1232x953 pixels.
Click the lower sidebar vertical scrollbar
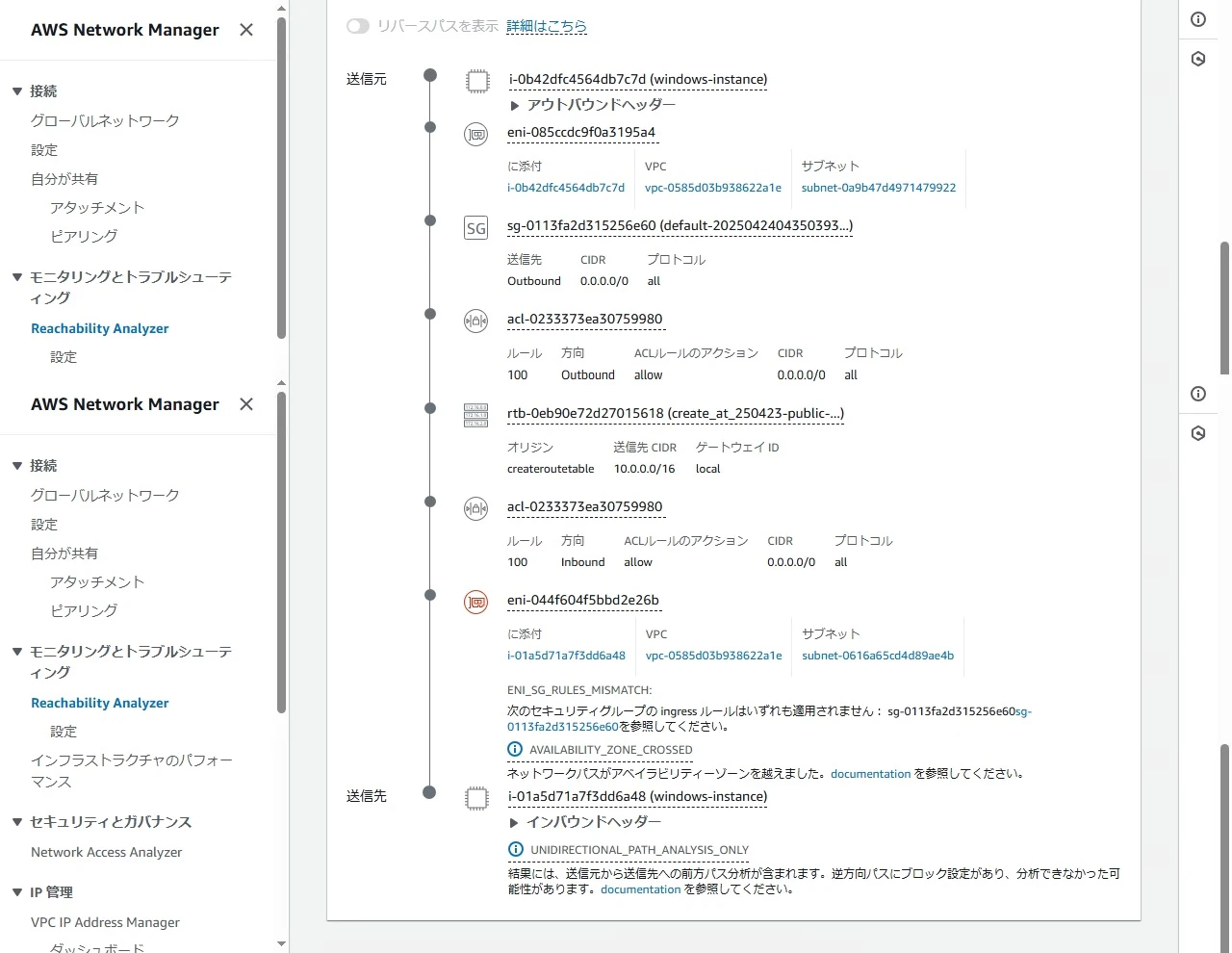click(281, 554)
